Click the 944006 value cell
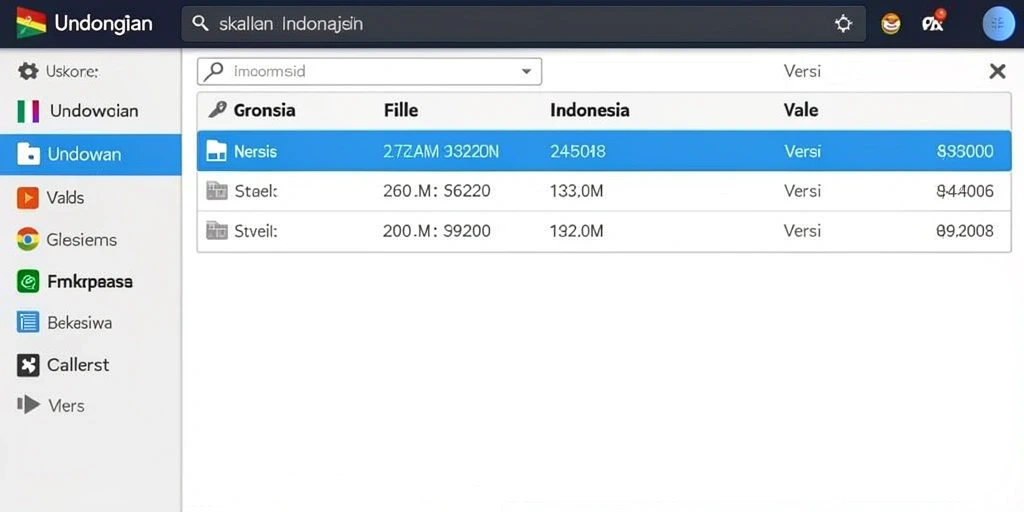Image resolution: width=1024 pixels, height=512 pixels. coord(965,191)
